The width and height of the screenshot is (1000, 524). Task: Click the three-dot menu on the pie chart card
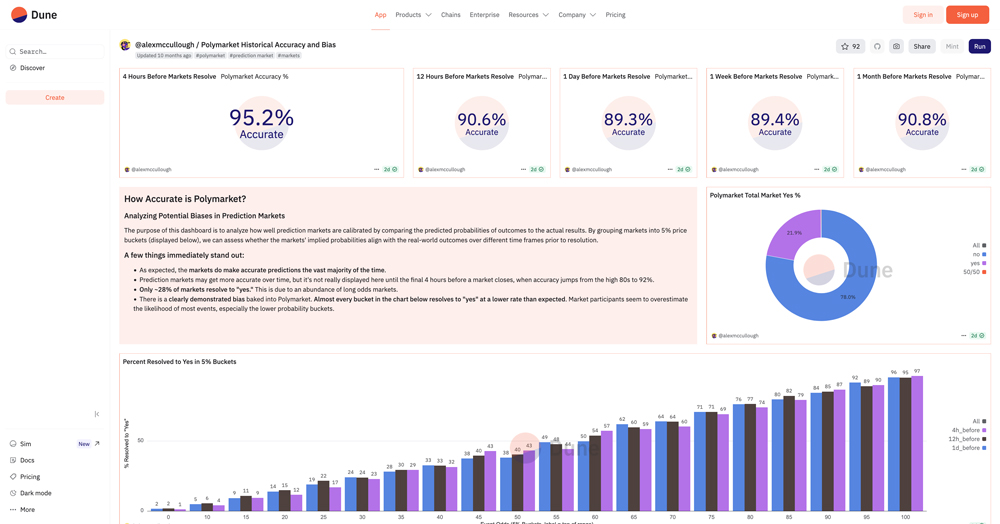tap(964, 336)
